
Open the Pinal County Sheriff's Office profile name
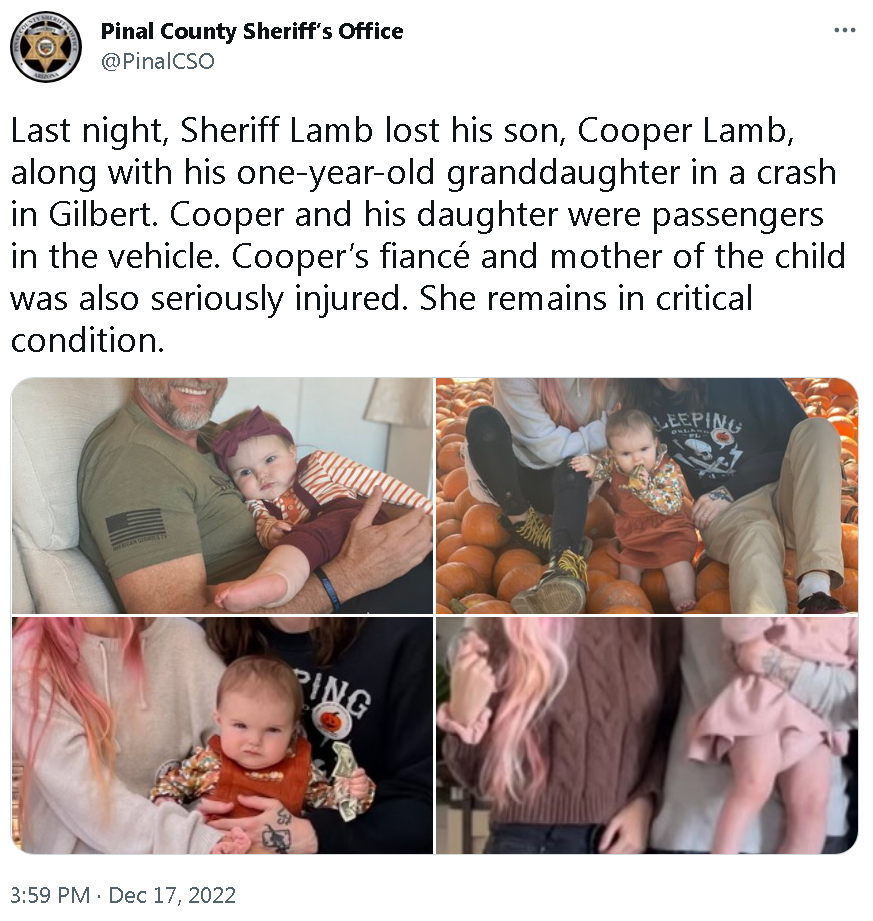[x=252, y=31]
